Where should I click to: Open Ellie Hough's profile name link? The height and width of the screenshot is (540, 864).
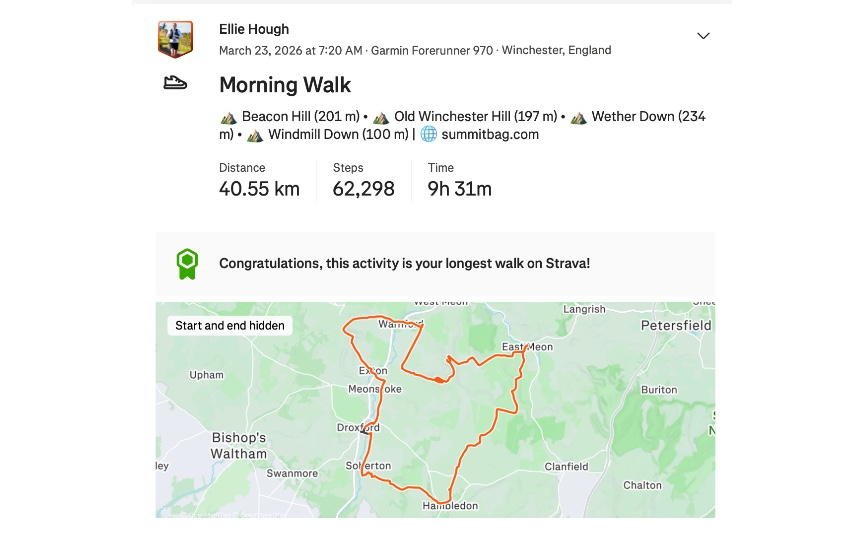click(253, 30)
